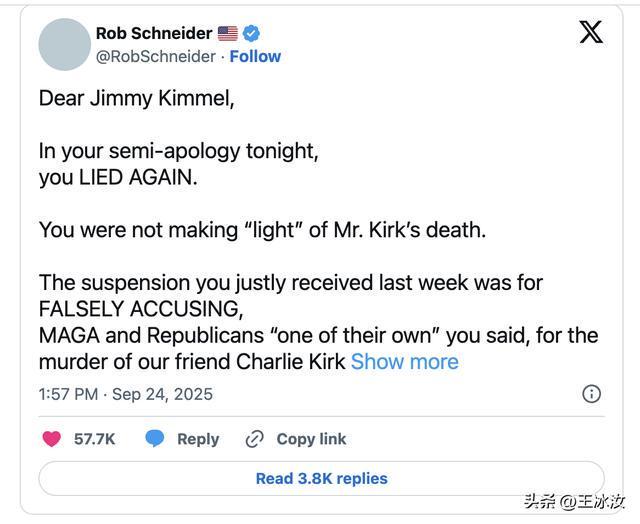The width and height of the screenshot is (640, 524).
Task: Click the blue verified checkmark badge
Action: pyautogui.click(x=252, y=33)
